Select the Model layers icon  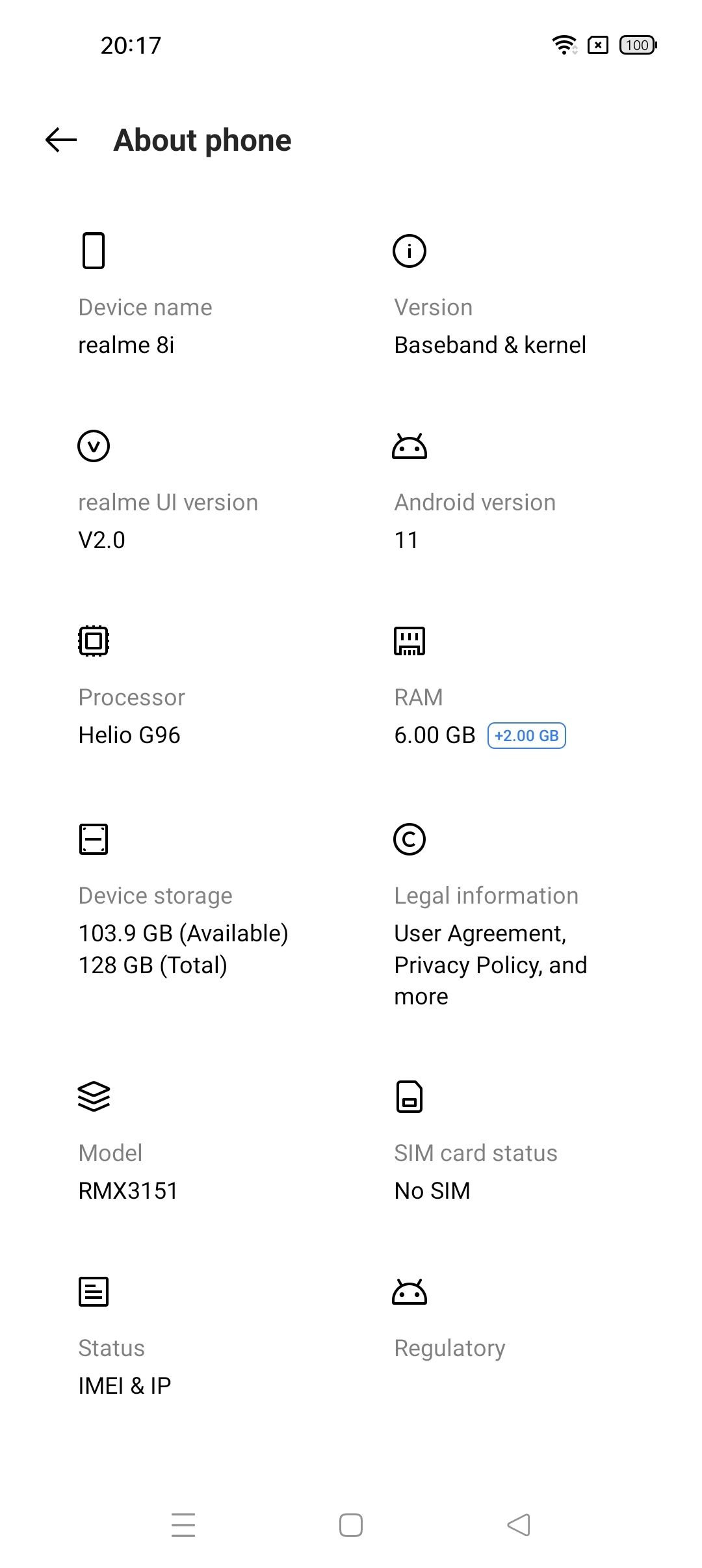point(94,1097)
